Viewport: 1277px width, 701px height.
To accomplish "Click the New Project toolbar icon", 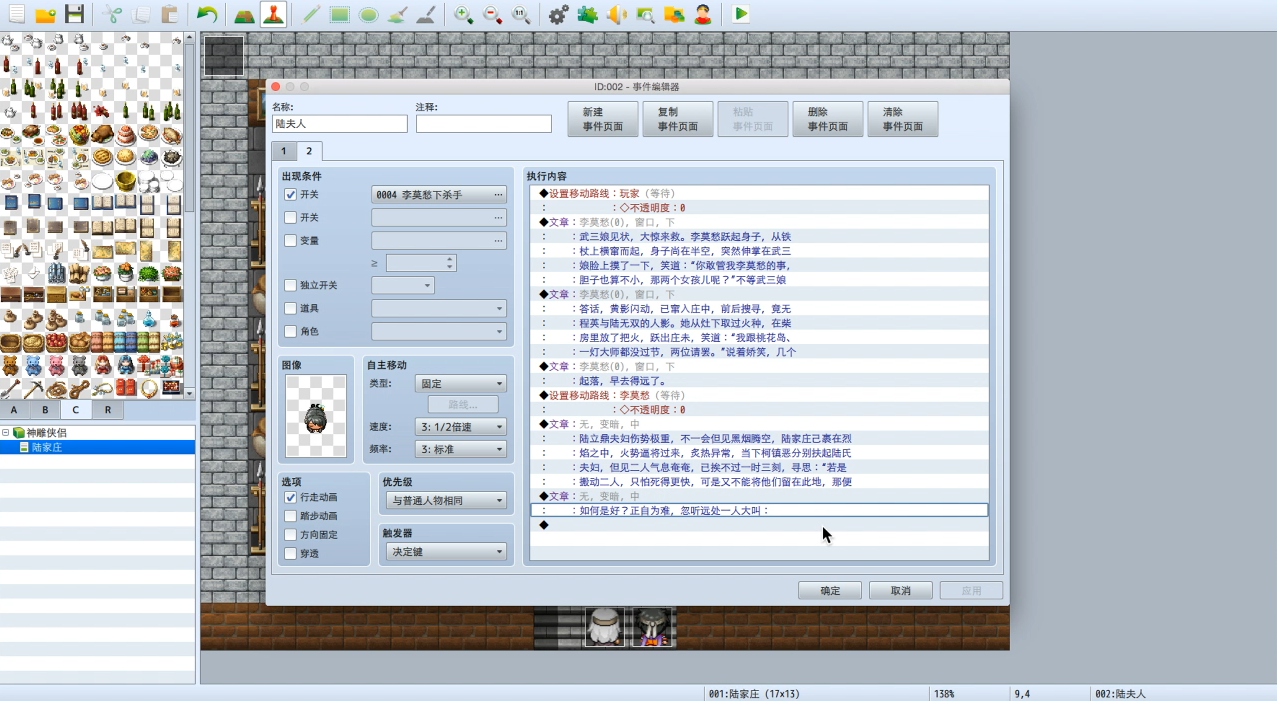I will (16, 14).
